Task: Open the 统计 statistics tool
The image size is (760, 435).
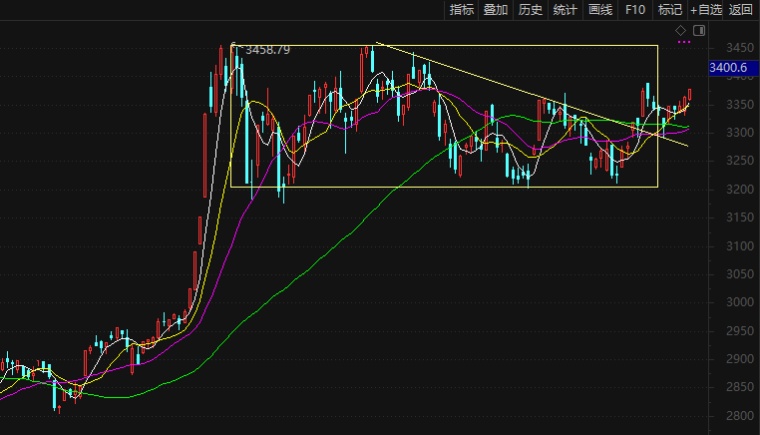Action: [x=565, y=10]
